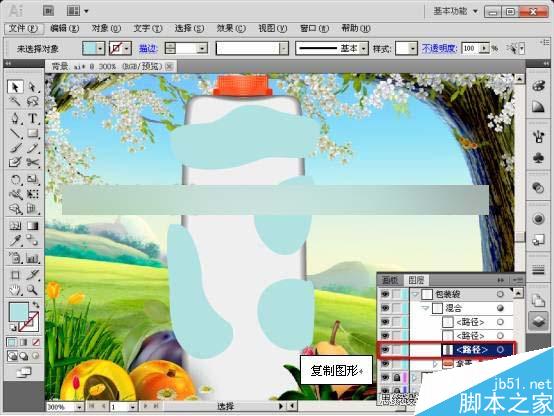The image size is (554, 416).
Task: Click target circle of 混合 sublayer
Action: (500, 308)
